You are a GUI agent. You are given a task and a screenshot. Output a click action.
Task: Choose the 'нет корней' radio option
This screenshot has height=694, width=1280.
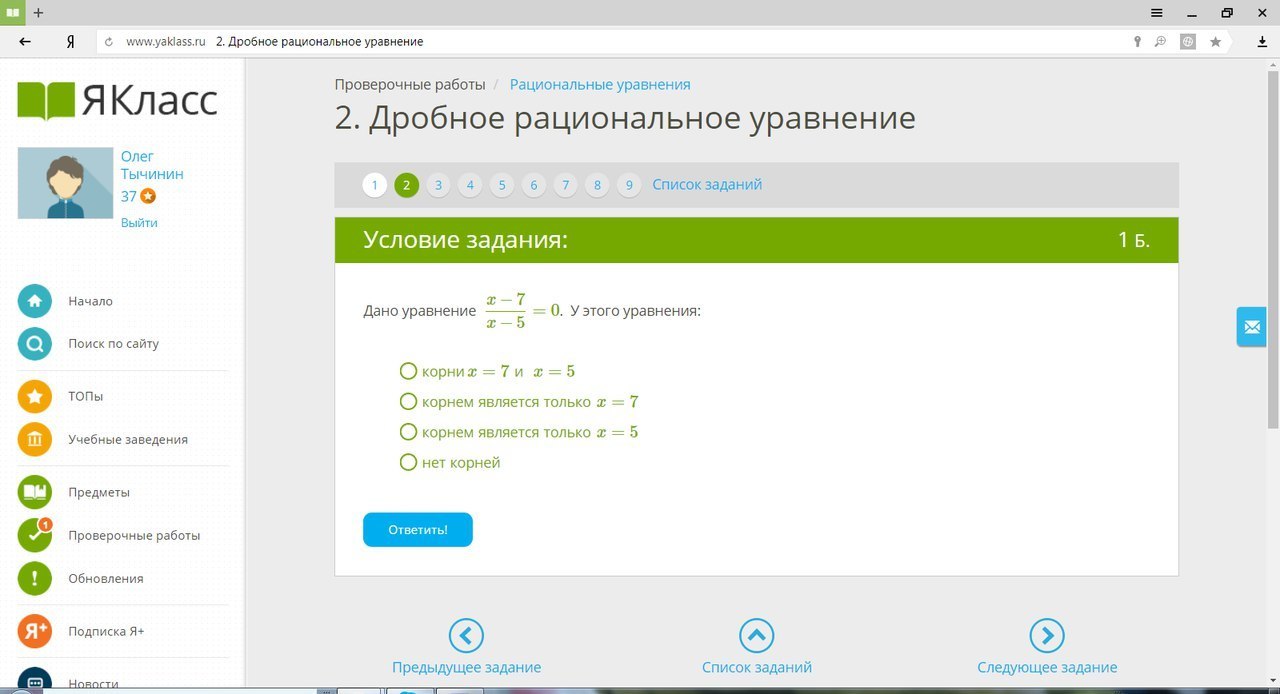click(x=408, y=462)
